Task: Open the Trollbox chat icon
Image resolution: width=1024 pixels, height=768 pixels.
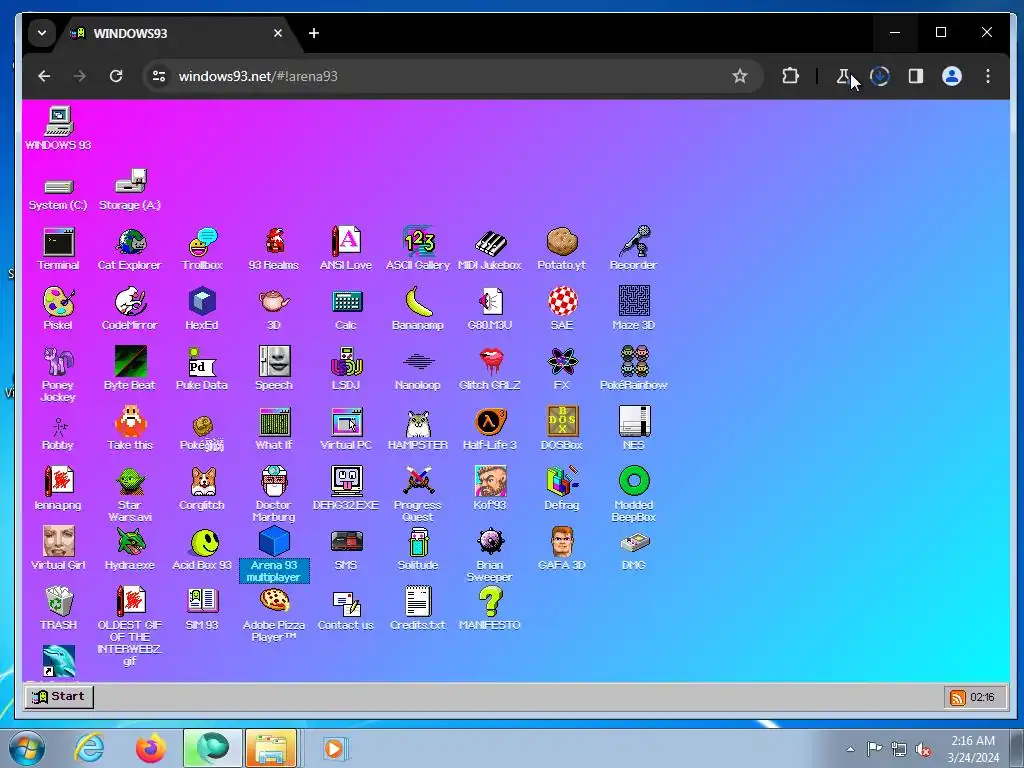Action: (202, 248)
